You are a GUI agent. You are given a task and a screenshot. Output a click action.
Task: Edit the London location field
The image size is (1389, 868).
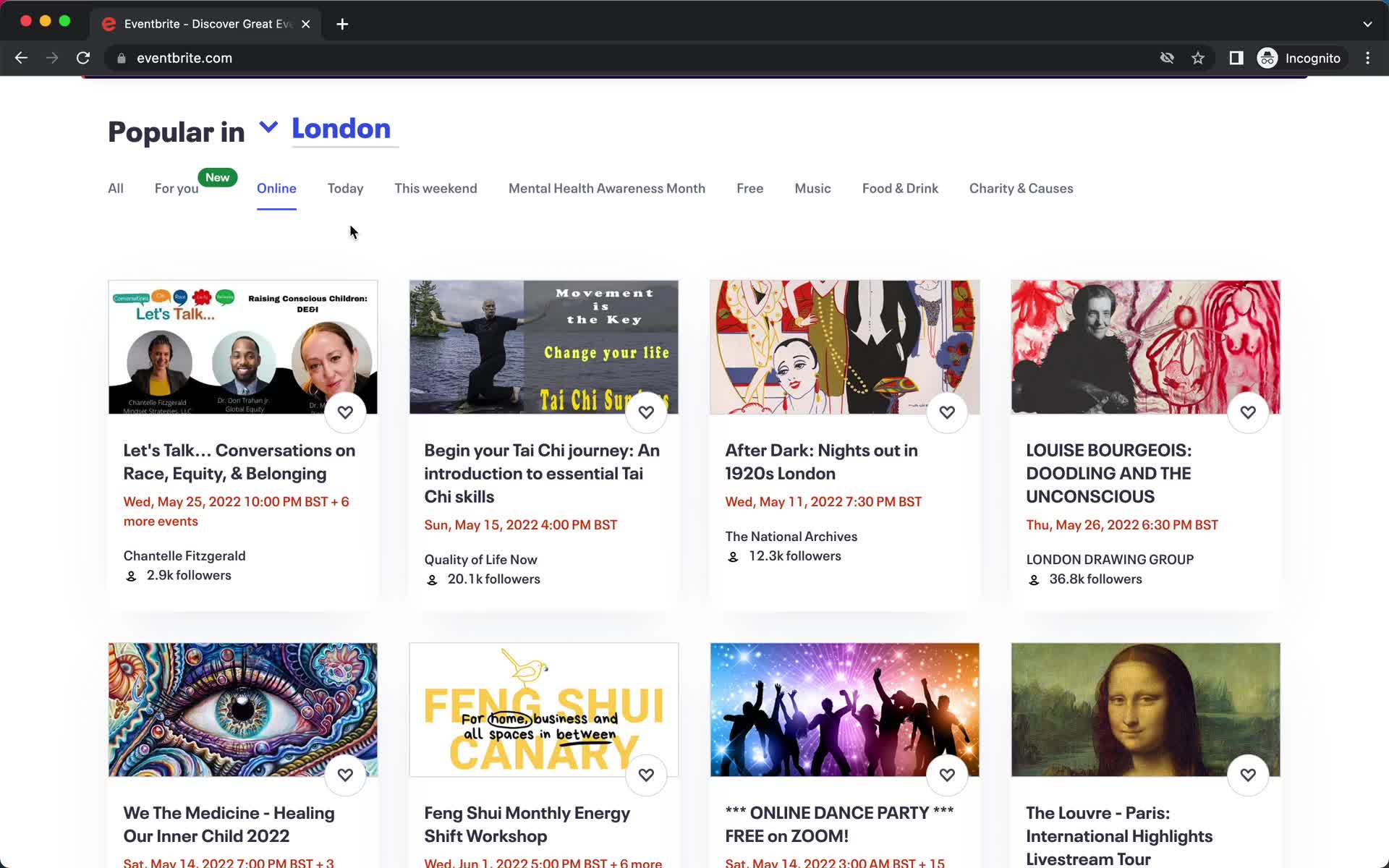345,129
